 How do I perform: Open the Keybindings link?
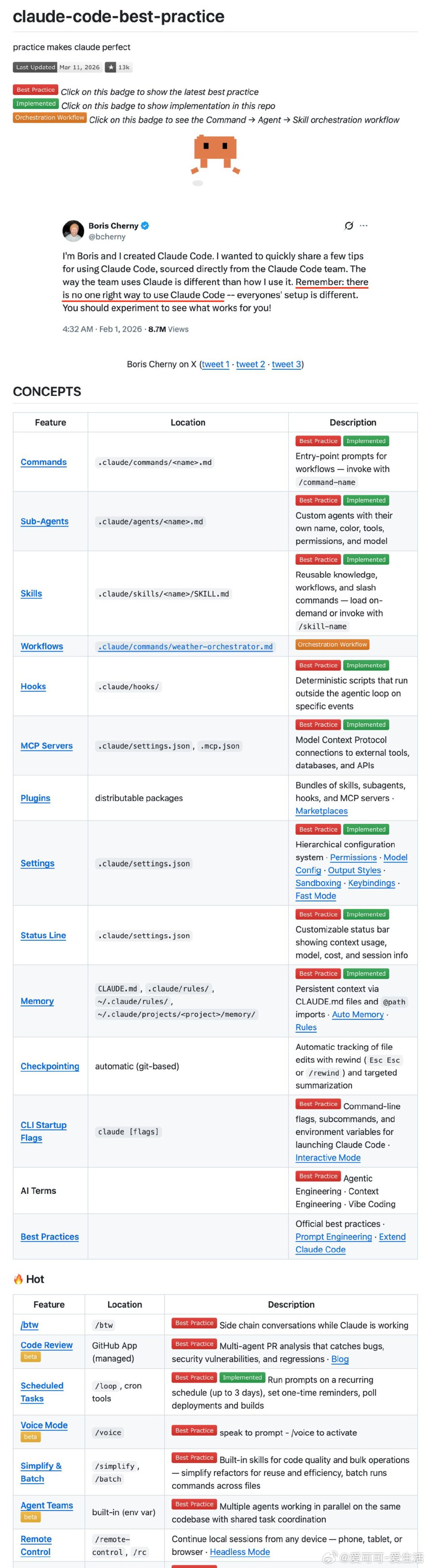[x=371, y=883]
